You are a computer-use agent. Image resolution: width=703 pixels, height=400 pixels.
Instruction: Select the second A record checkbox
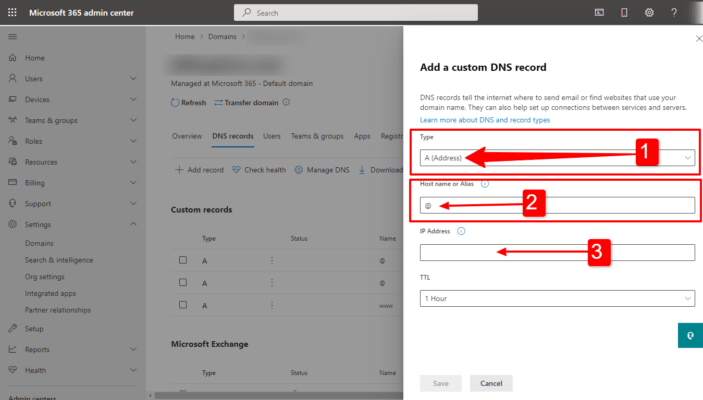pos(182,282)
